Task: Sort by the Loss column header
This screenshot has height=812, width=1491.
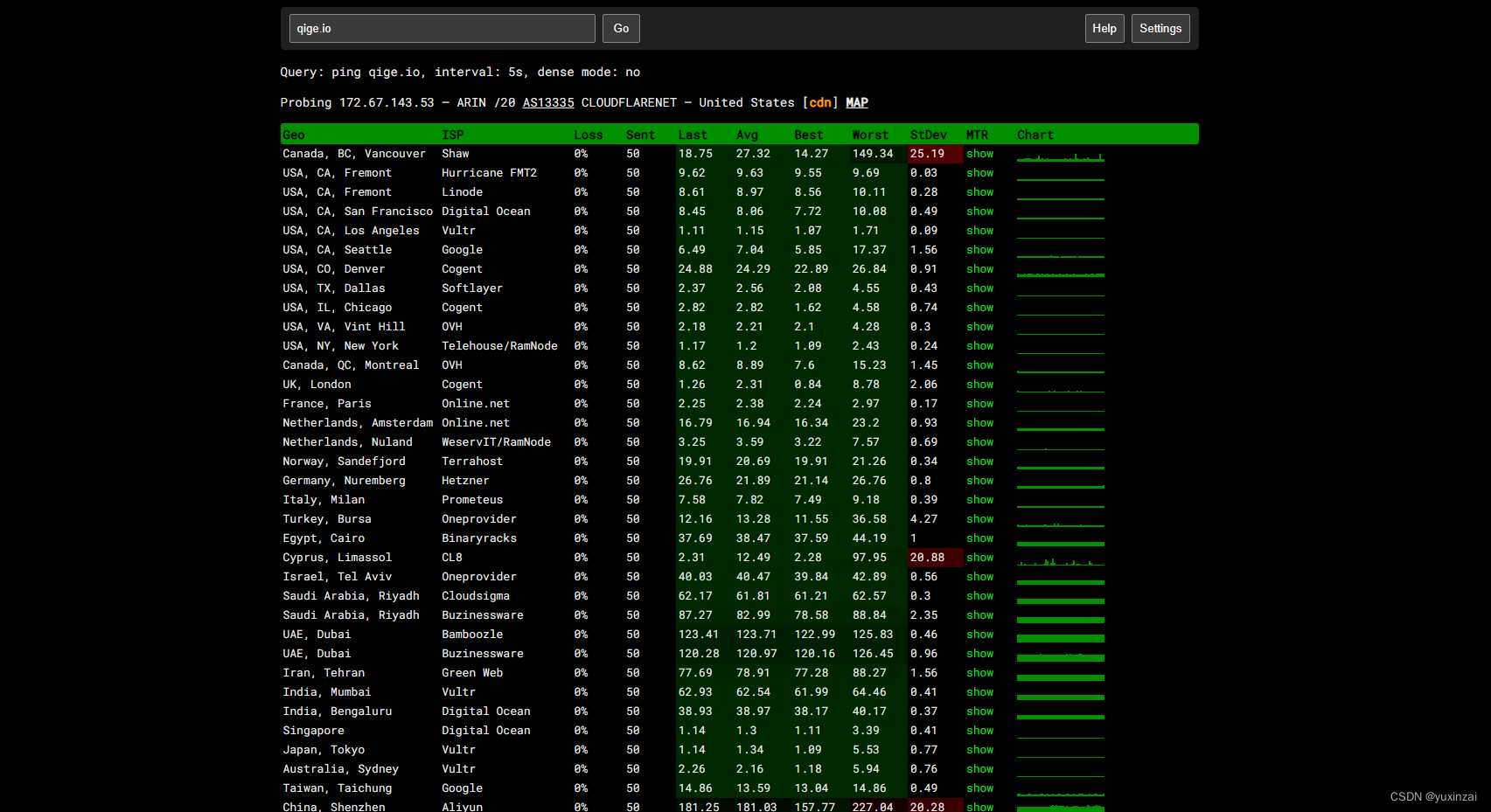Action: (x=589, y=135)
